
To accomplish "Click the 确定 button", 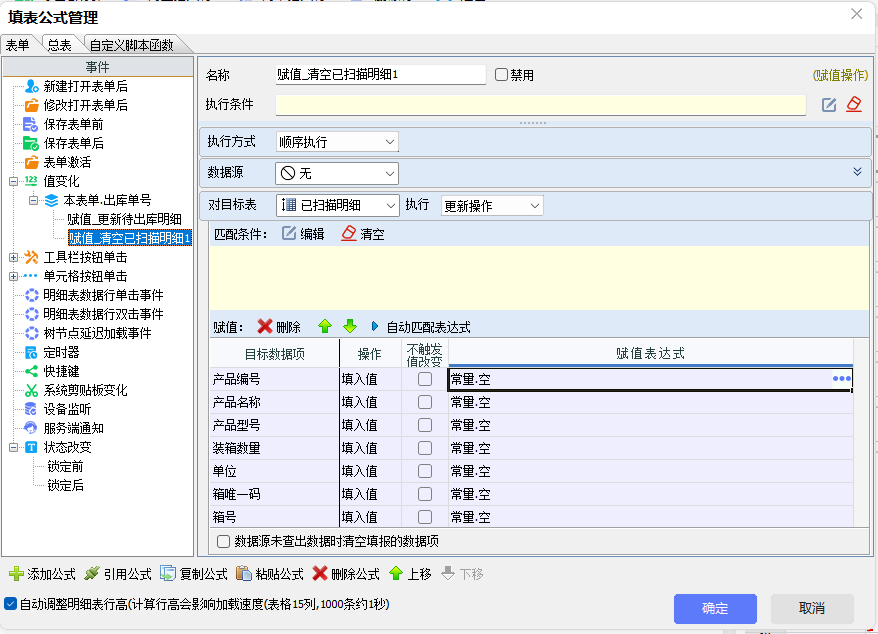I will tap(714, 608).
